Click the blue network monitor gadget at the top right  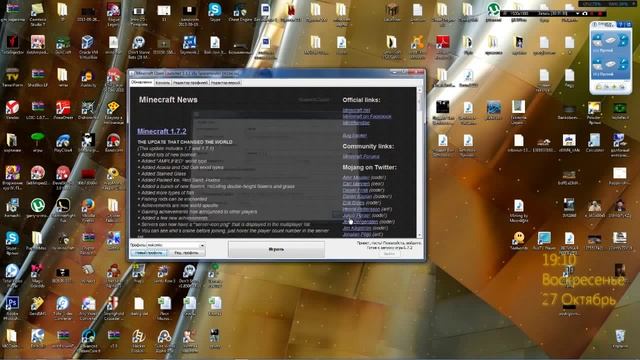pos(610,58)
